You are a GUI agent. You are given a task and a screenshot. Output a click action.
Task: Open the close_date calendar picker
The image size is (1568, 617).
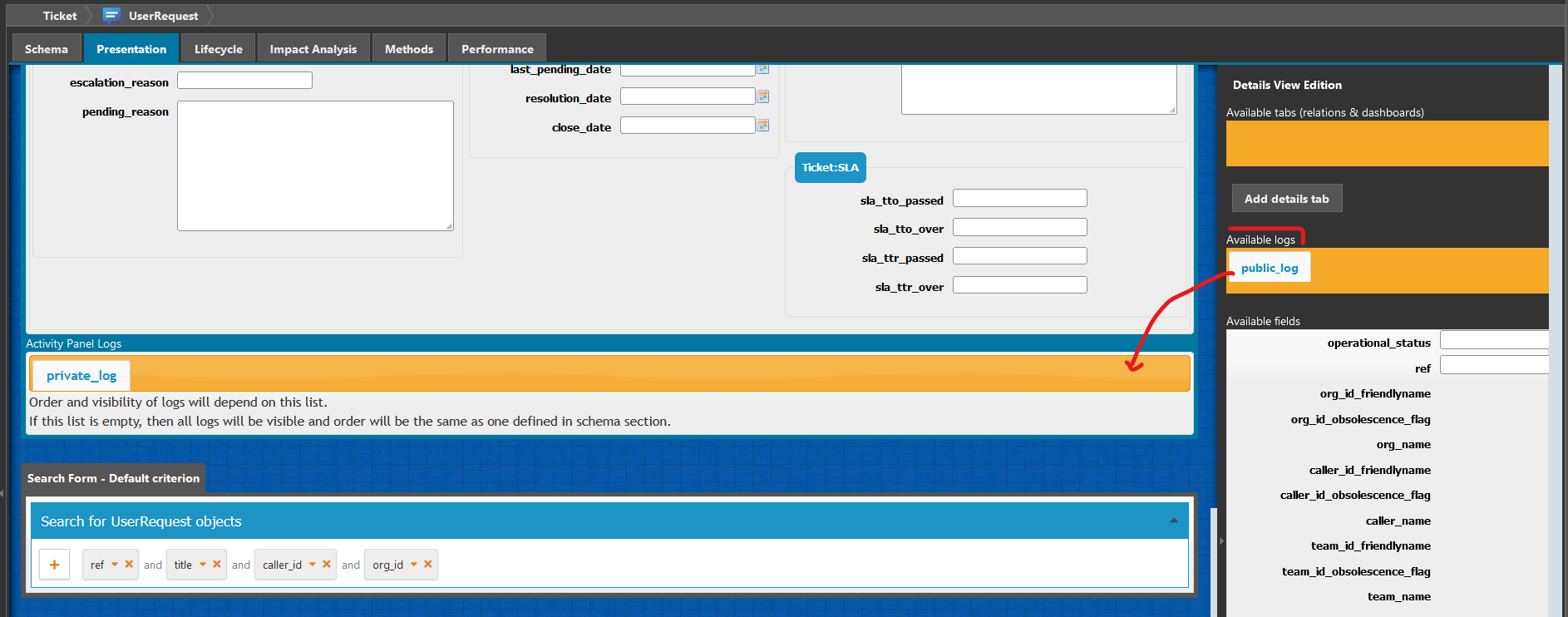[x=762, y=126]
